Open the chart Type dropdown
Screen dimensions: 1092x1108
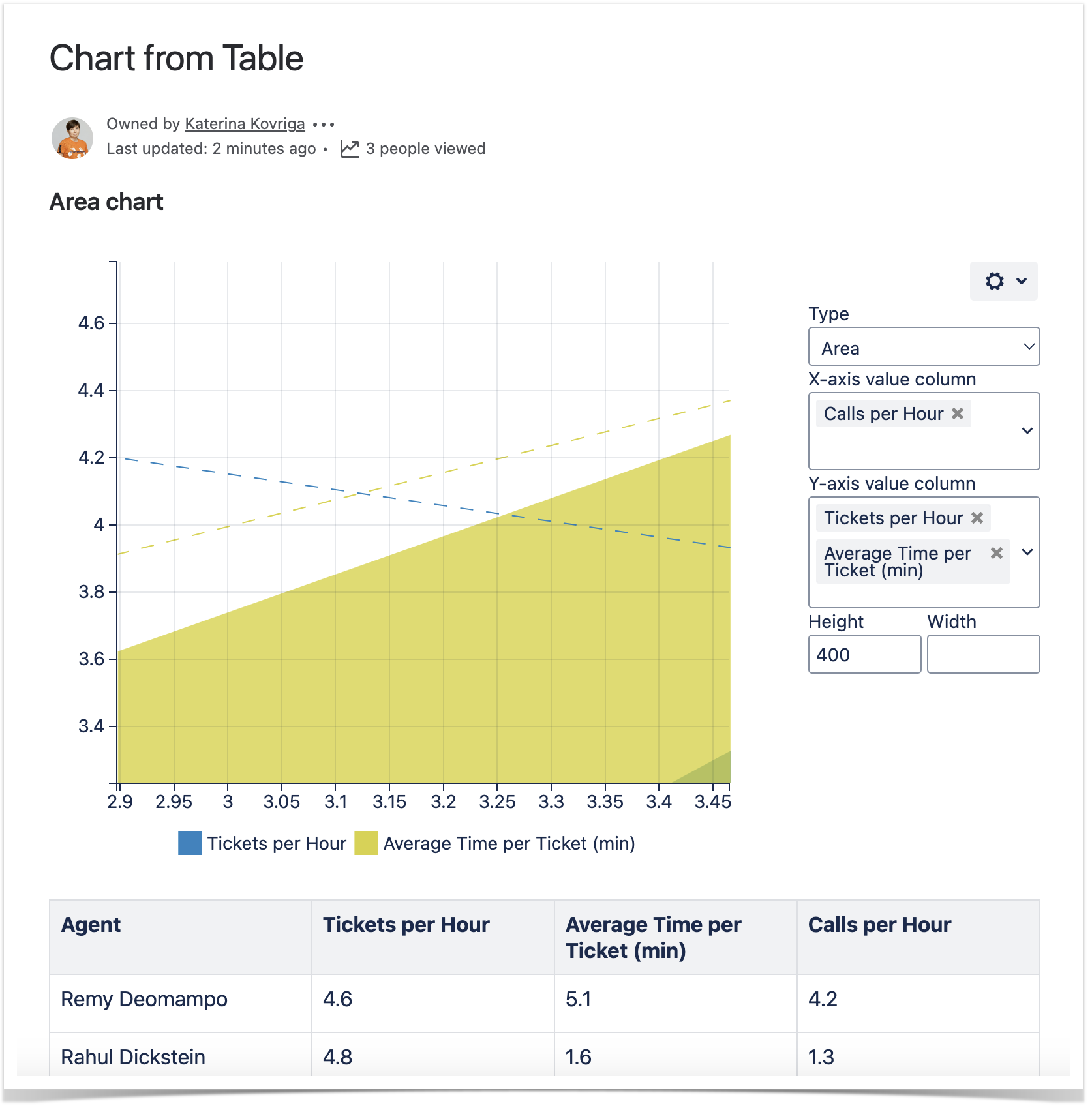click(x=924, y=347)
